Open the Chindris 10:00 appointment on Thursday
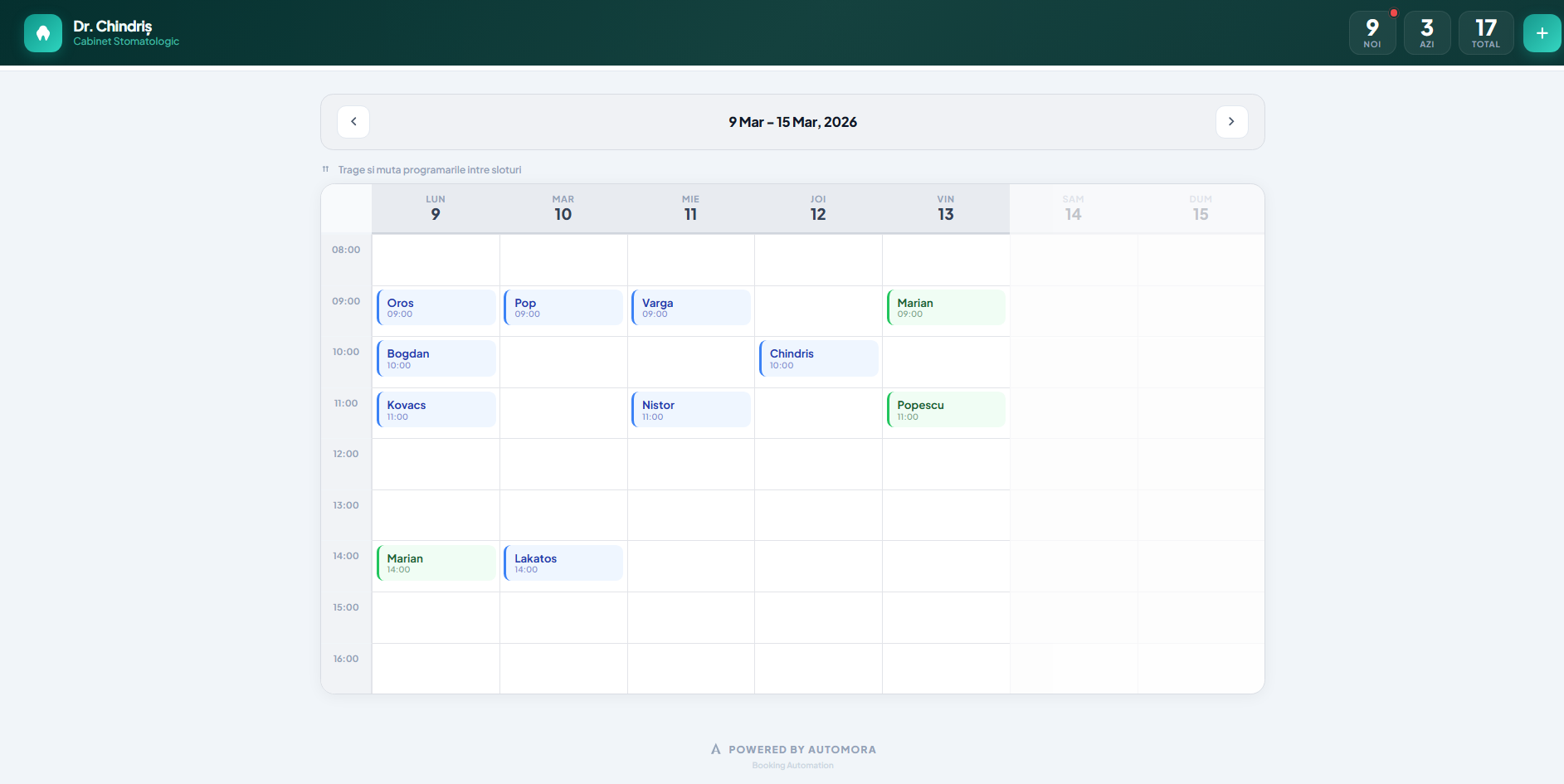 coord(817,358)
